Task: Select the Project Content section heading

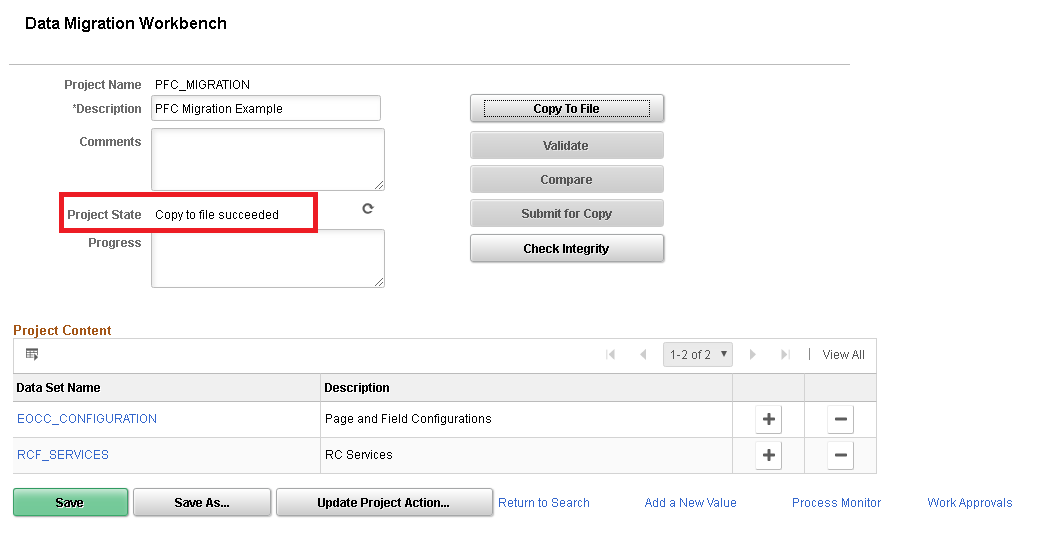Action: point(62,330)
